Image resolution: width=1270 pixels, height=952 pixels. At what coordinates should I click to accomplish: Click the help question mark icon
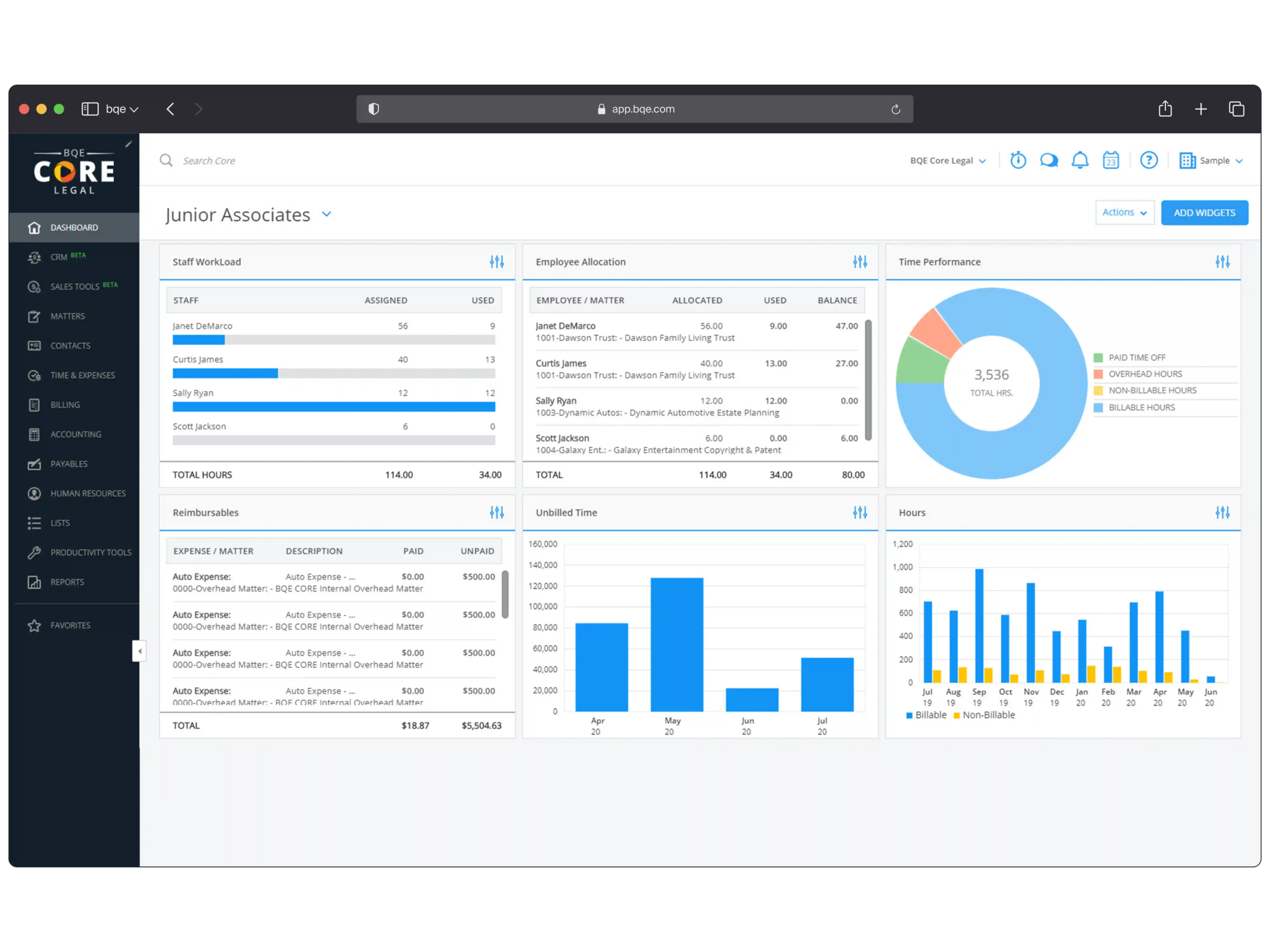click(1148, 160)
